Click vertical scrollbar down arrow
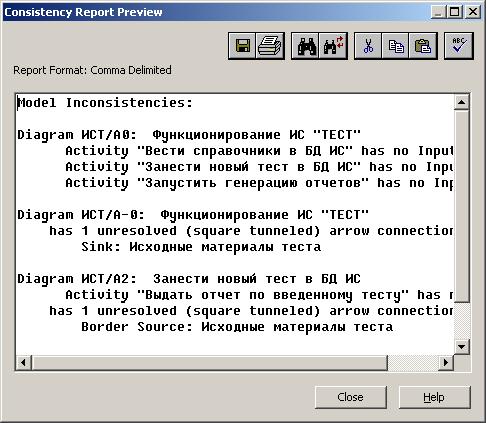This screenshot has height=423, width=486. click(462, 347)
